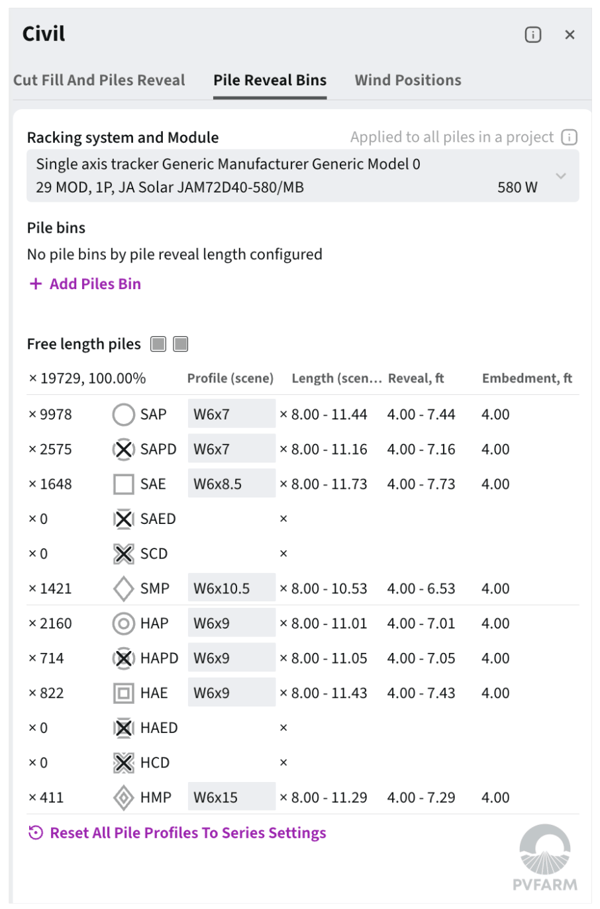Click the SAPD crossed-circle pile icon
600x909 pixels.
123,450
